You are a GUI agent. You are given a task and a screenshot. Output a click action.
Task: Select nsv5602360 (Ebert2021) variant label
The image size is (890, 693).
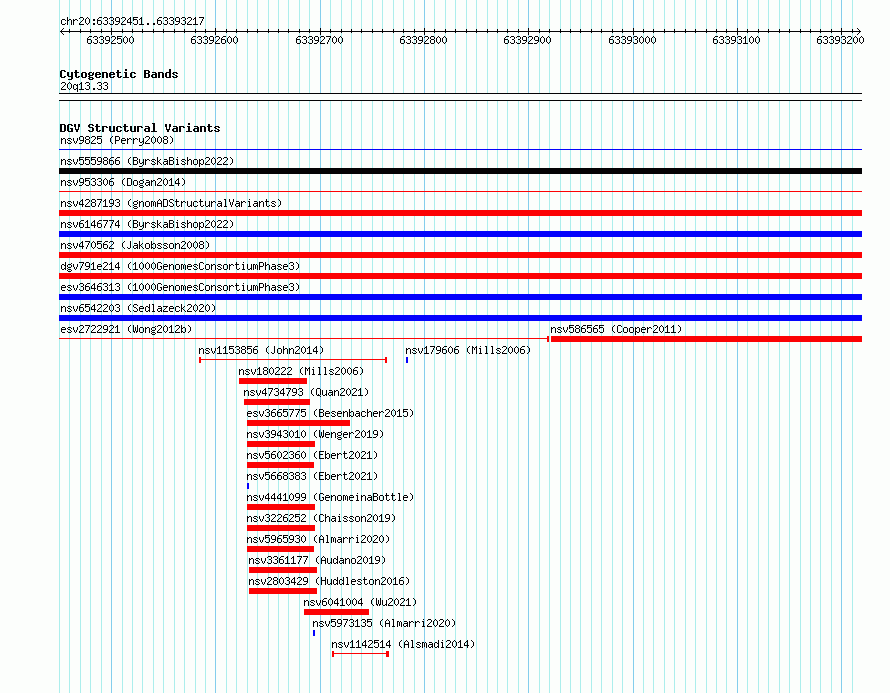click(x=312, y=455)
